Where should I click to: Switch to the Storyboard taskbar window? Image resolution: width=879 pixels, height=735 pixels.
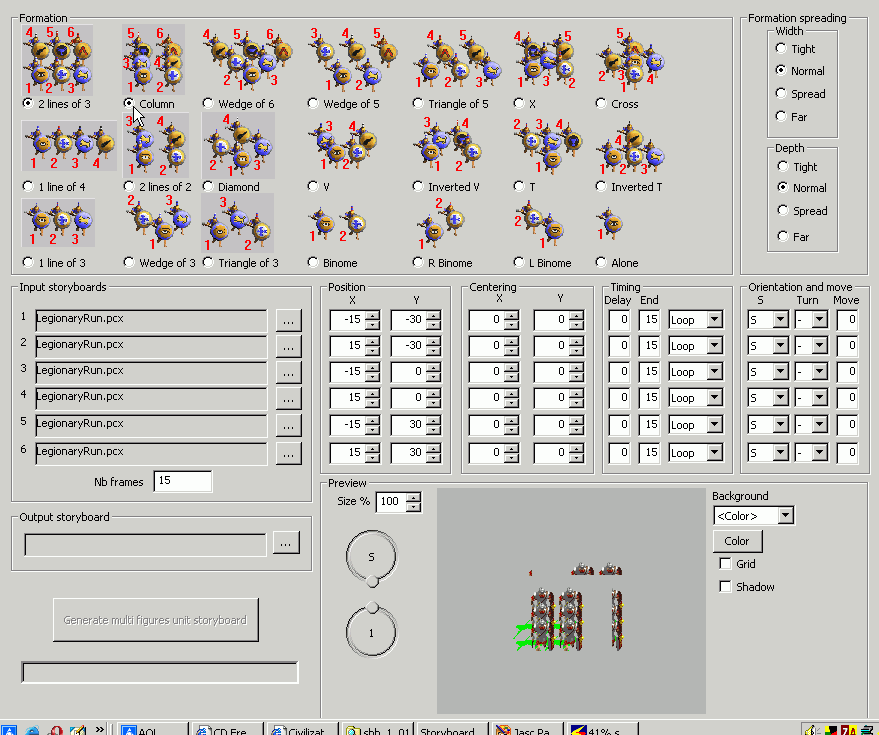(452, 729)
